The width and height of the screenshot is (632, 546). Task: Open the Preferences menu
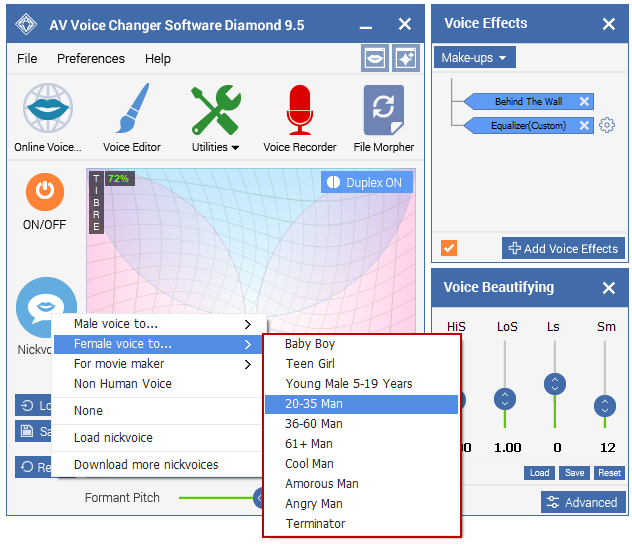[91, 59]
